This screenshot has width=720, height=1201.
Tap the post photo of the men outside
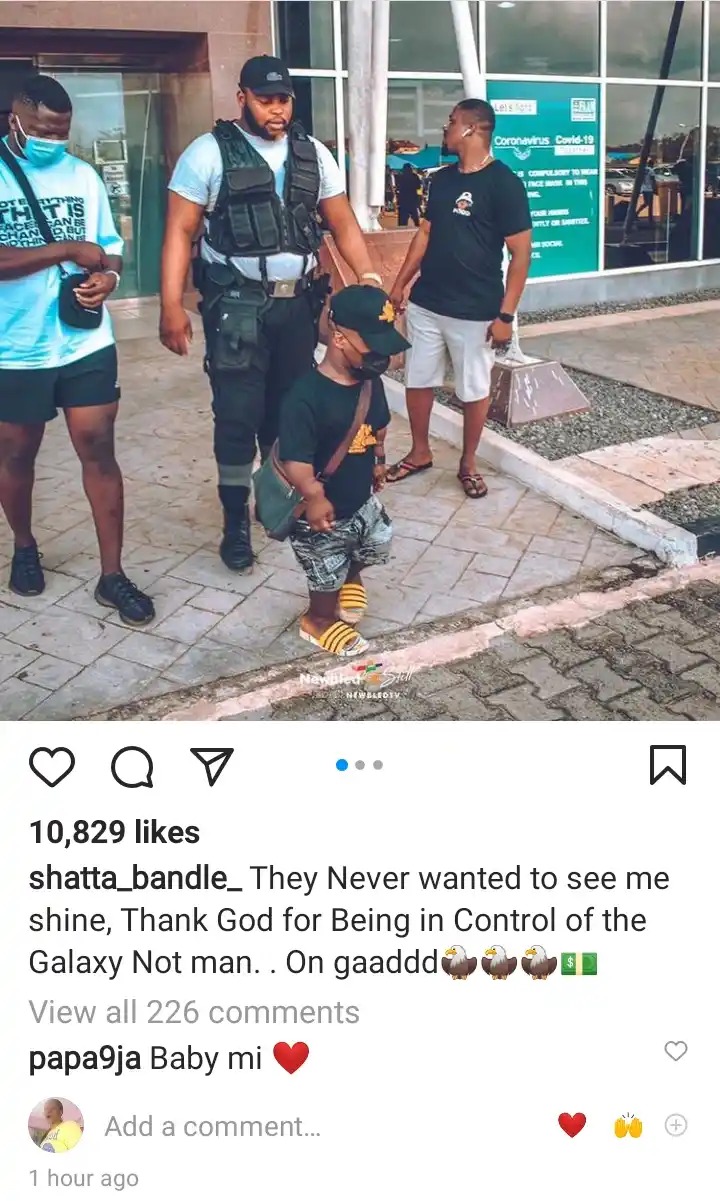point(360,360)
